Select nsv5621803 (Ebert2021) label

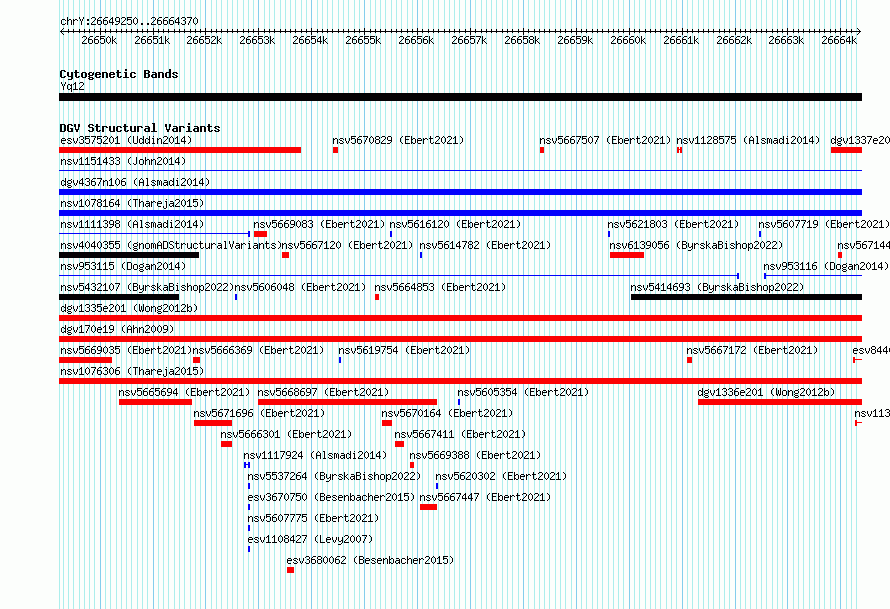[673, 224]
